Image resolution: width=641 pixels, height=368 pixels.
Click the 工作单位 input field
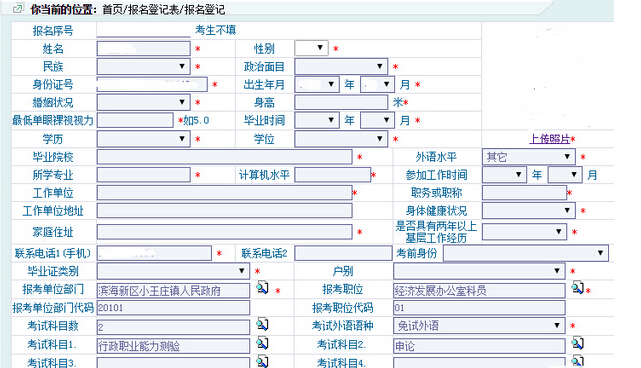224,193
